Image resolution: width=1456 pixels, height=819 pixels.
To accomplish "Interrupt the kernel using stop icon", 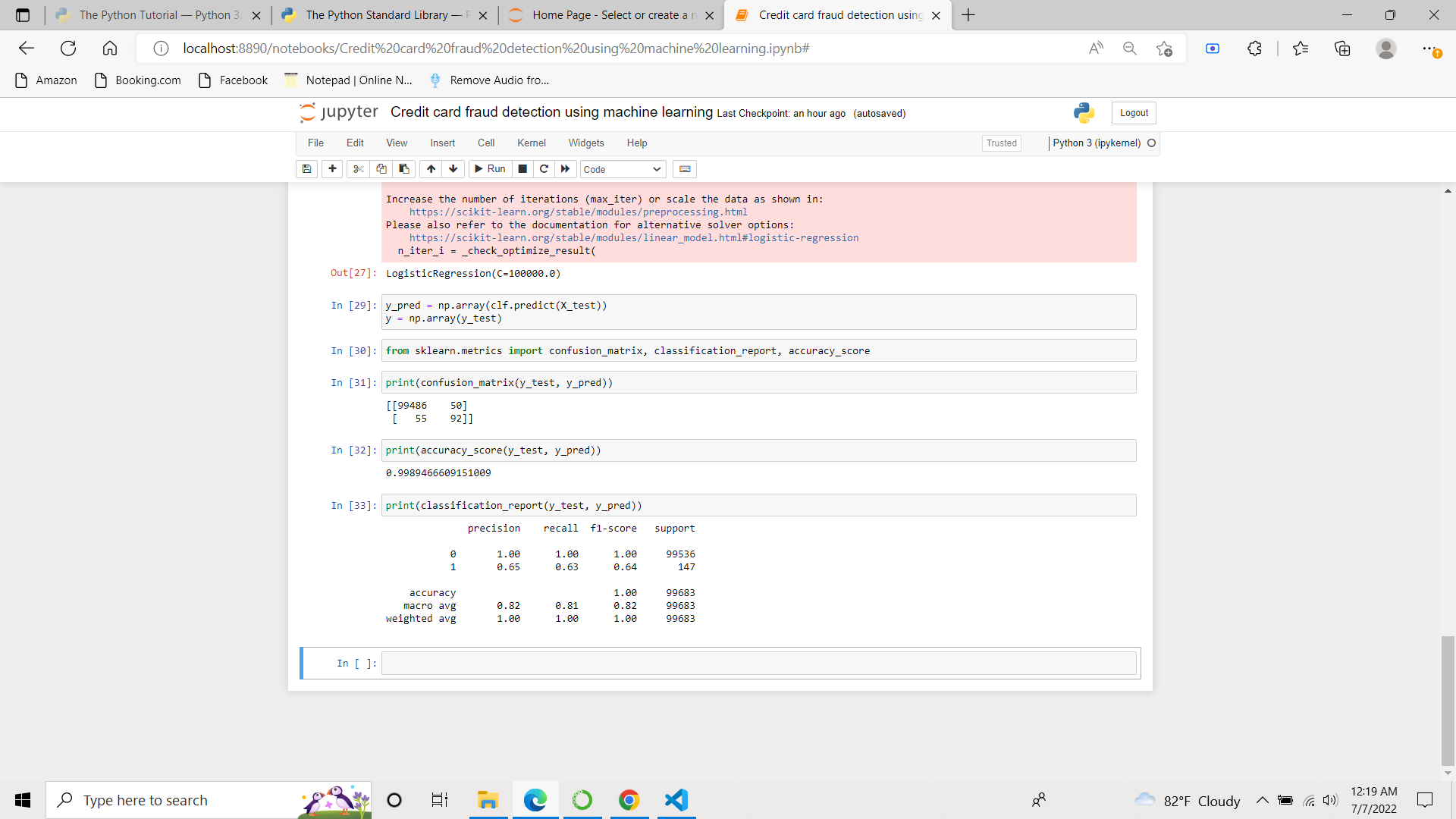I will pos(522,168).
